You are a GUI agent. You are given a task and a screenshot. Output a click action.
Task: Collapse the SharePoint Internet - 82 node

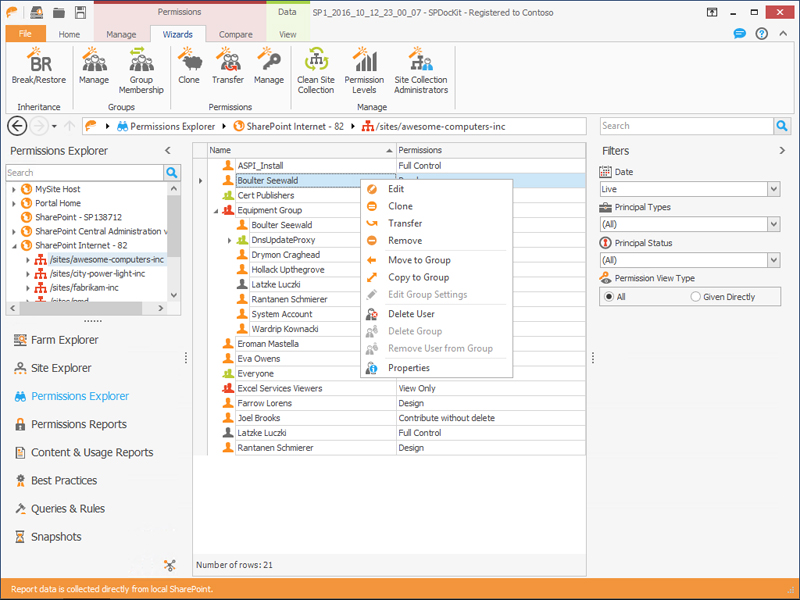click(14, 245)
